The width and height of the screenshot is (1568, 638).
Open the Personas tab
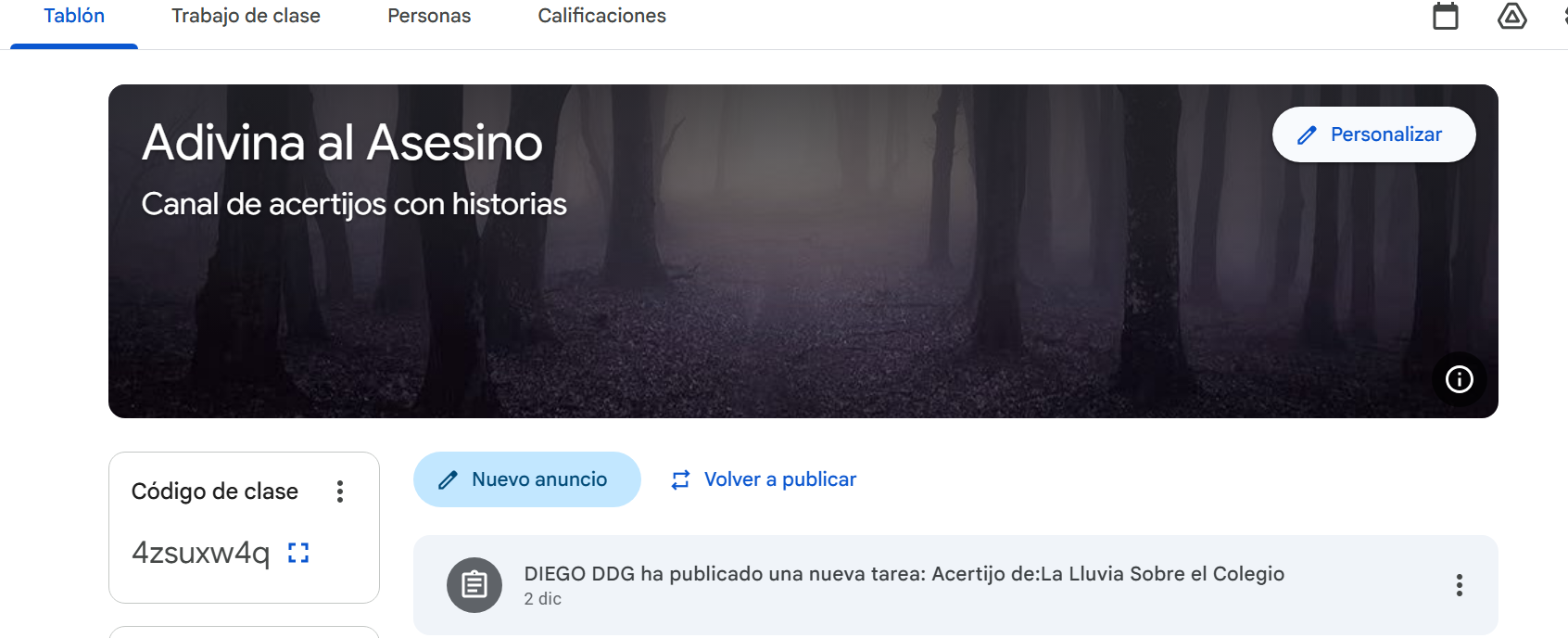coord(429,17)
